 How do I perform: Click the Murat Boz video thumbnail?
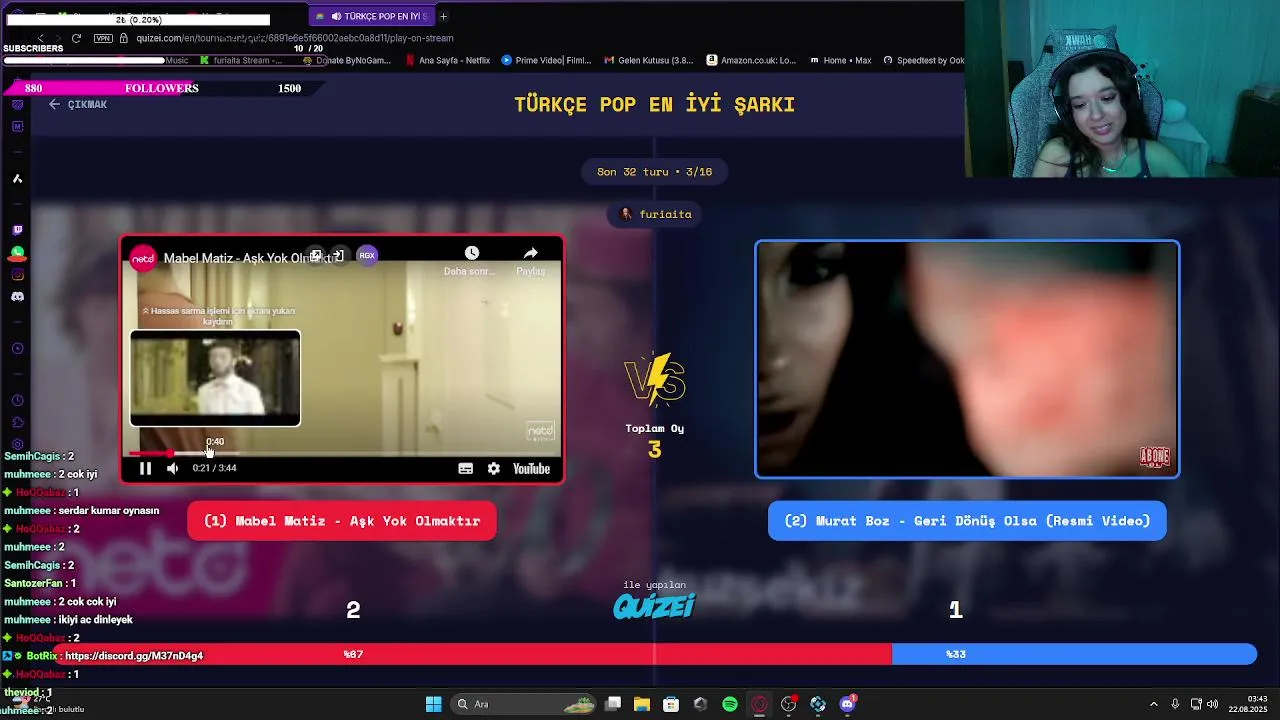(967, 359)
